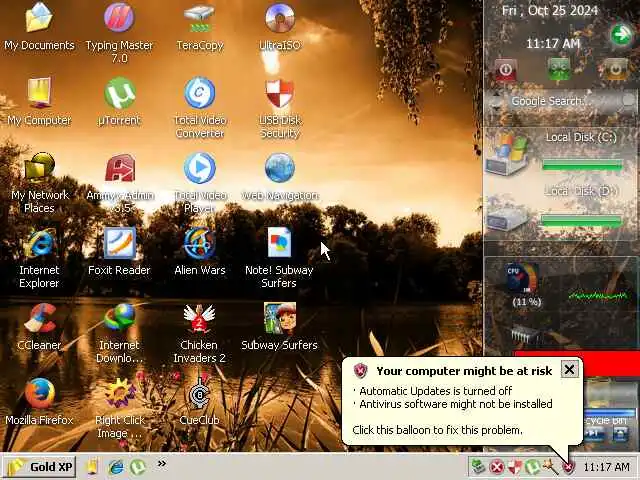
Task: Click the Local Disk (D:) usage bar
Action: tap(581, 220)
